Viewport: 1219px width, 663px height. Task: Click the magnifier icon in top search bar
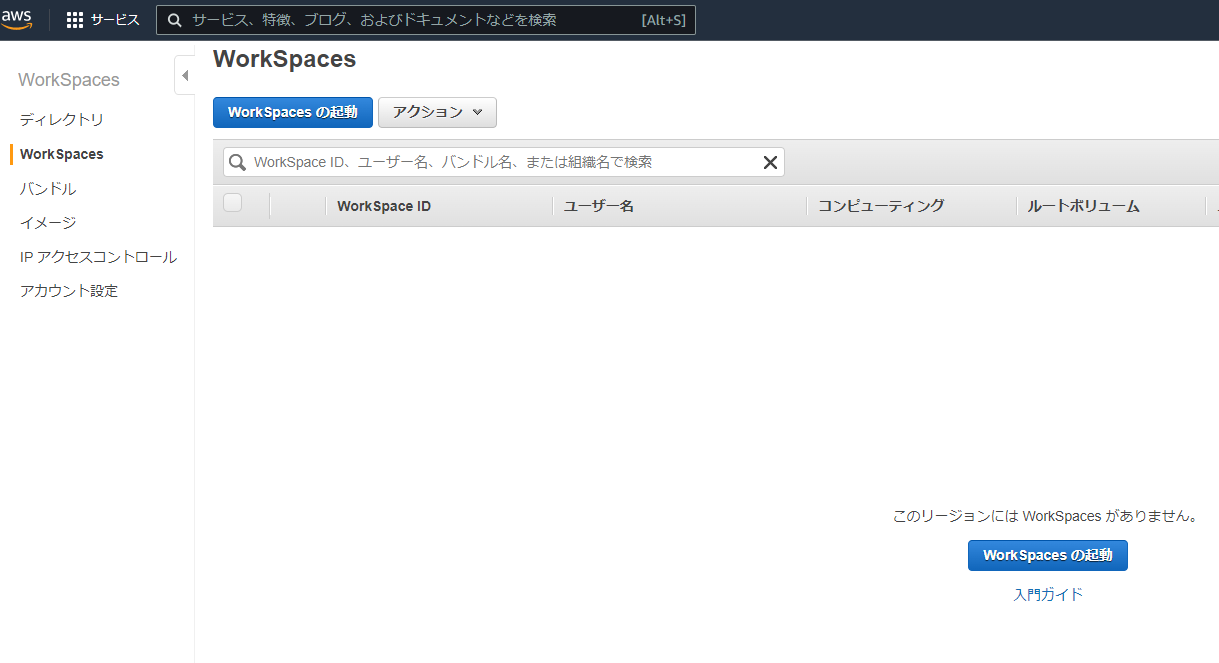coord(175,20)
